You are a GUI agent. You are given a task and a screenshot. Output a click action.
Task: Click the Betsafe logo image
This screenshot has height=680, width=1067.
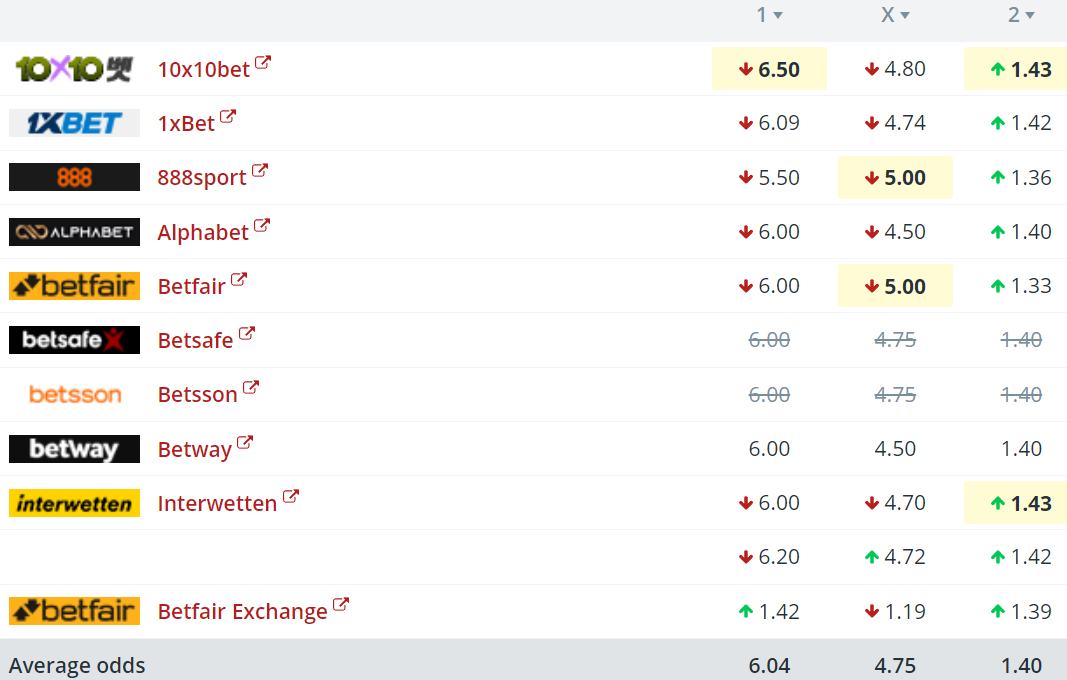74,340
